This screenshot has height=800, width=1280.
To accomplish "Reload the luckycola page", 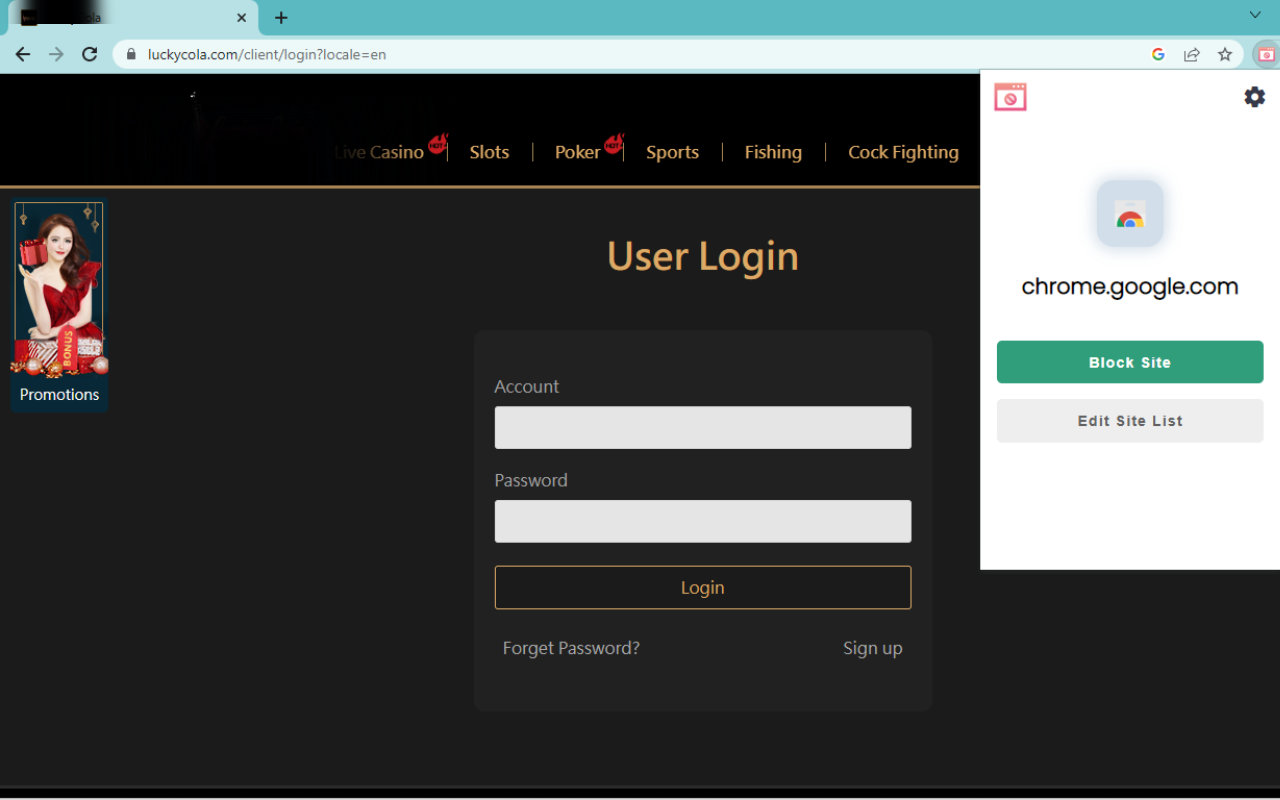I will (90, 54).
